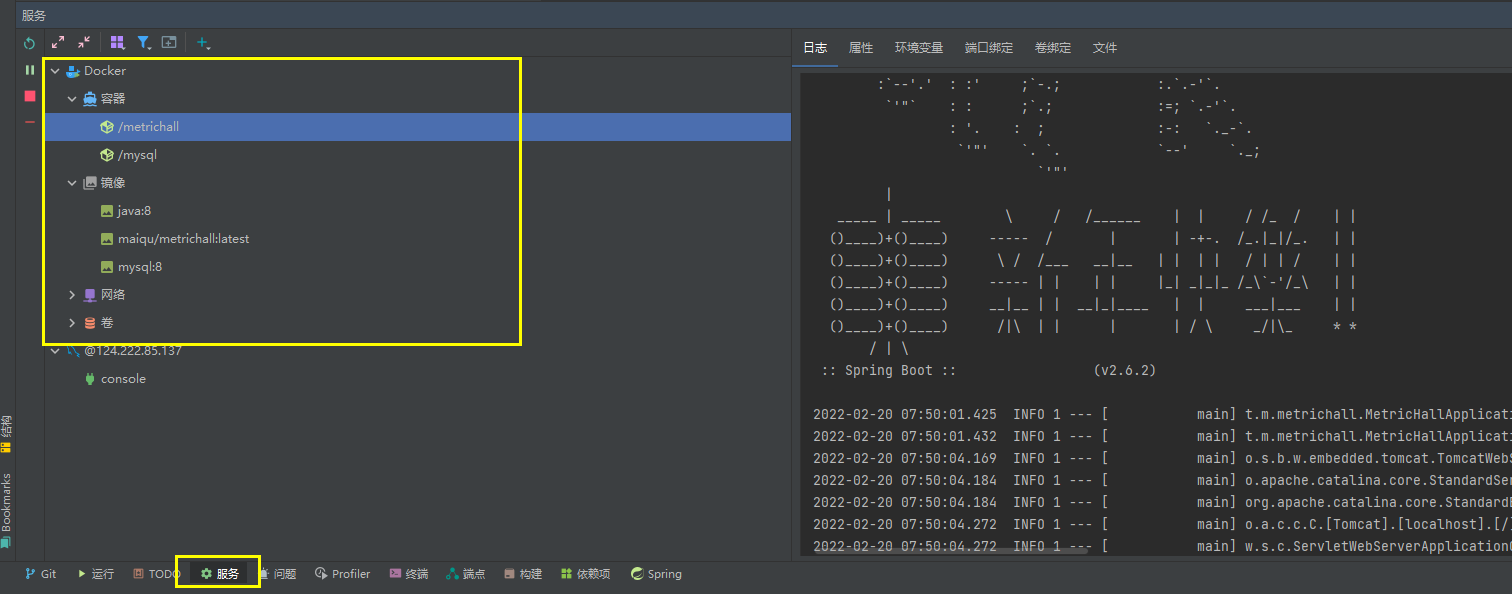Open the Profiler tool window
The width and height of the screenshot is (1512, 594).
click(343, 574)
